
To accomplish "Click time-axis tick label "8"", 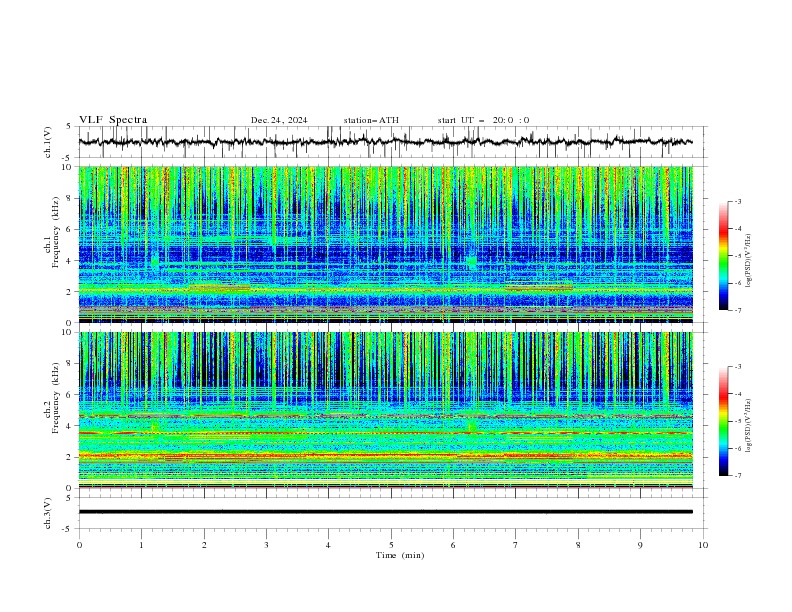I will point(578,545).
